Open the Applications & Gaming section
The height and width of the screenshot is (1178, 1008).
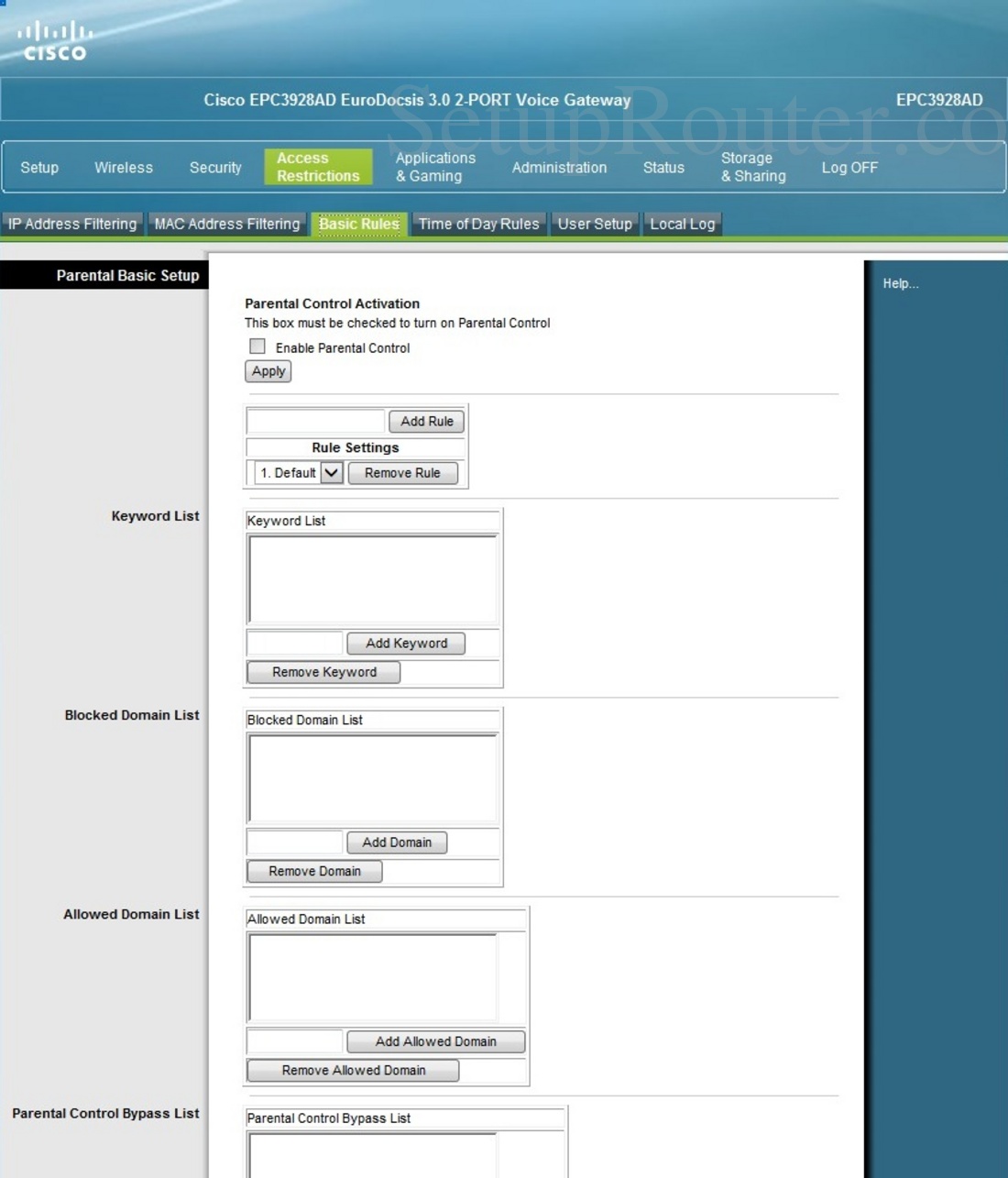click(x=434, y=167)
